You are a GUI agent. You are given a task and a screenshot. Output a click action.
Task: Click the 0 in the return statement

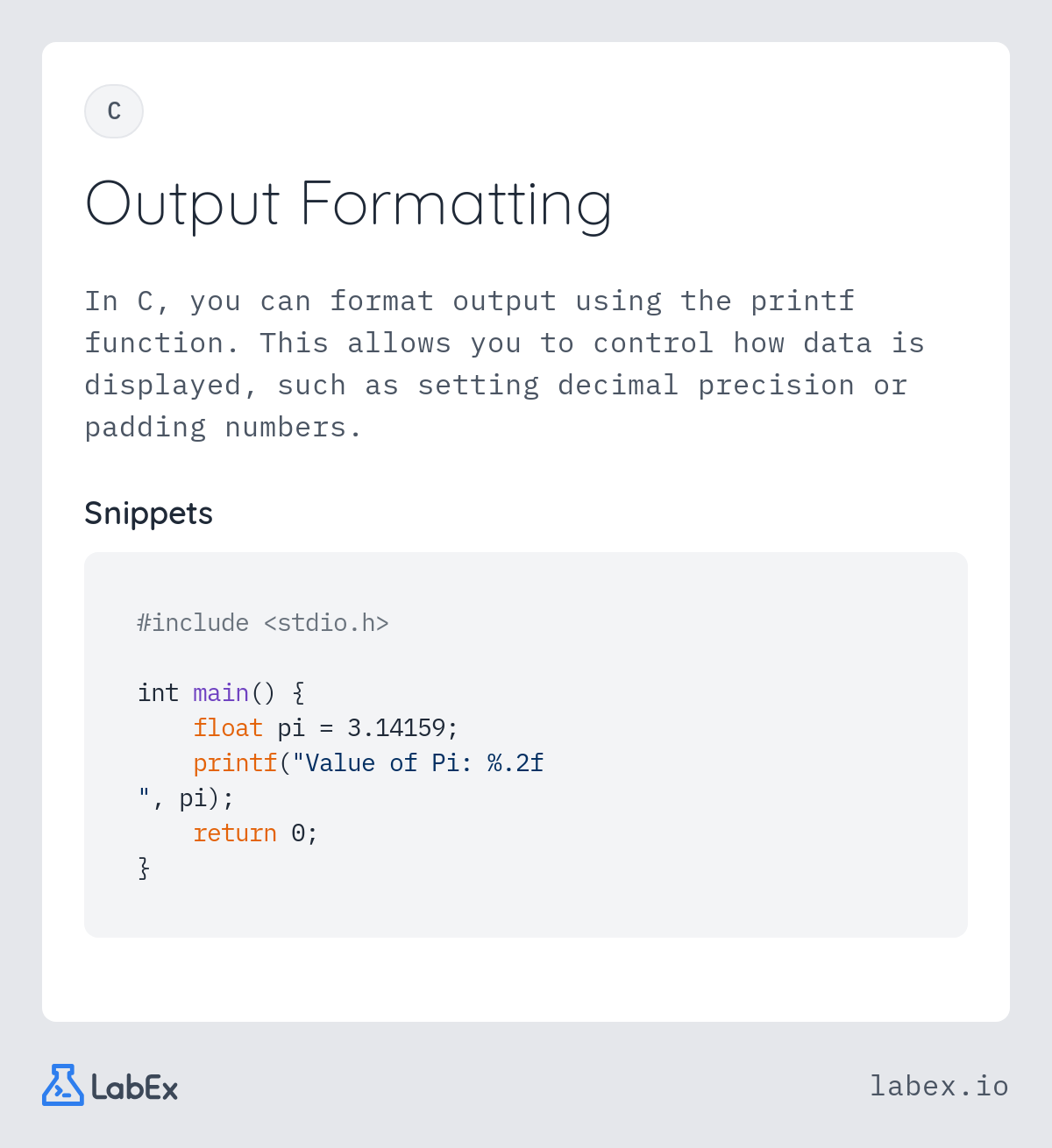tap(298, 833)
